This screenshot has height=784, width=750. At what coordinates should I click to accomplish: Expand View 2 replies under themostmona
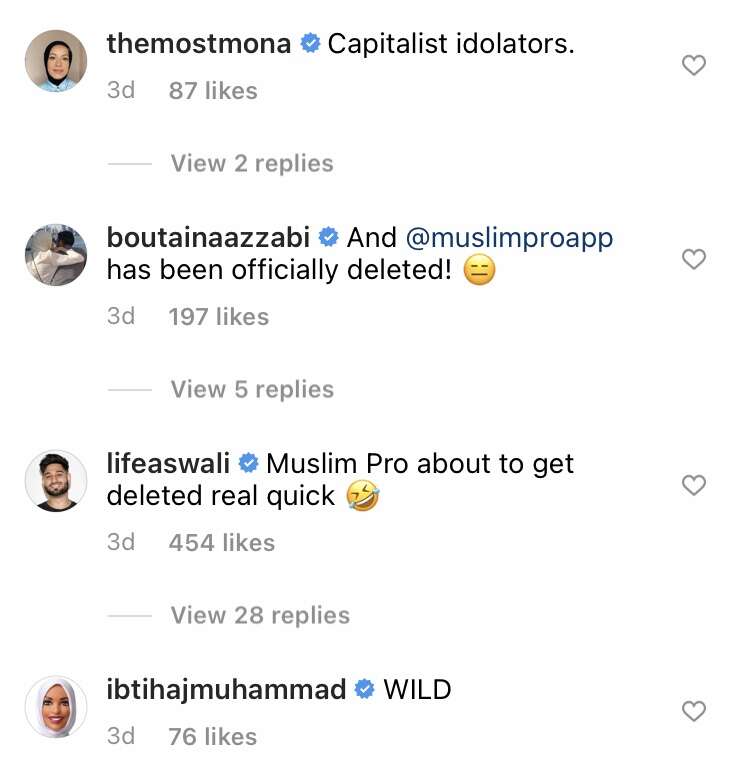tap(251, 163)
